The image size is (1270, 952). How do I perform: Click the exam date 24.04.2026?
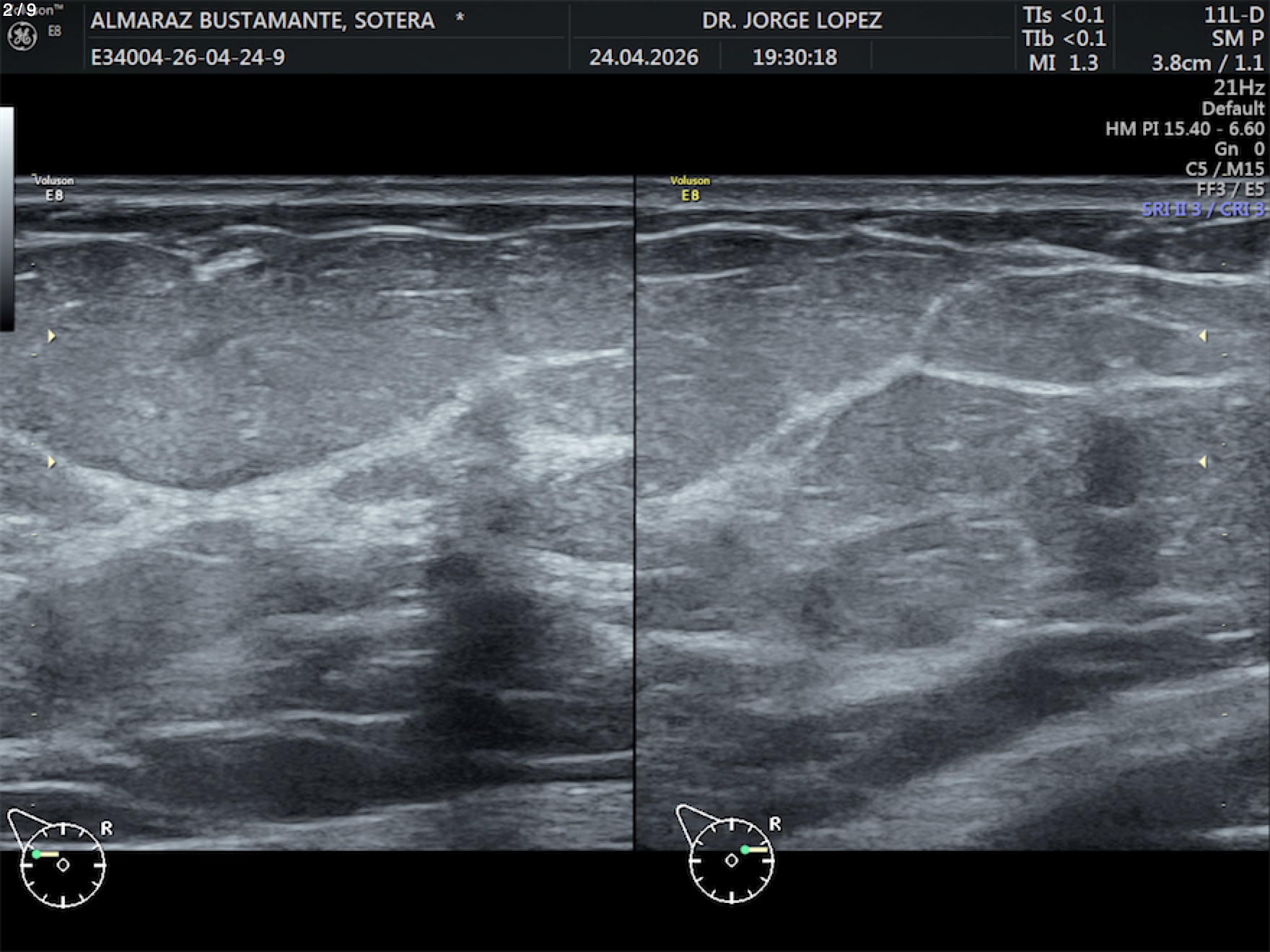click(644, 57)
